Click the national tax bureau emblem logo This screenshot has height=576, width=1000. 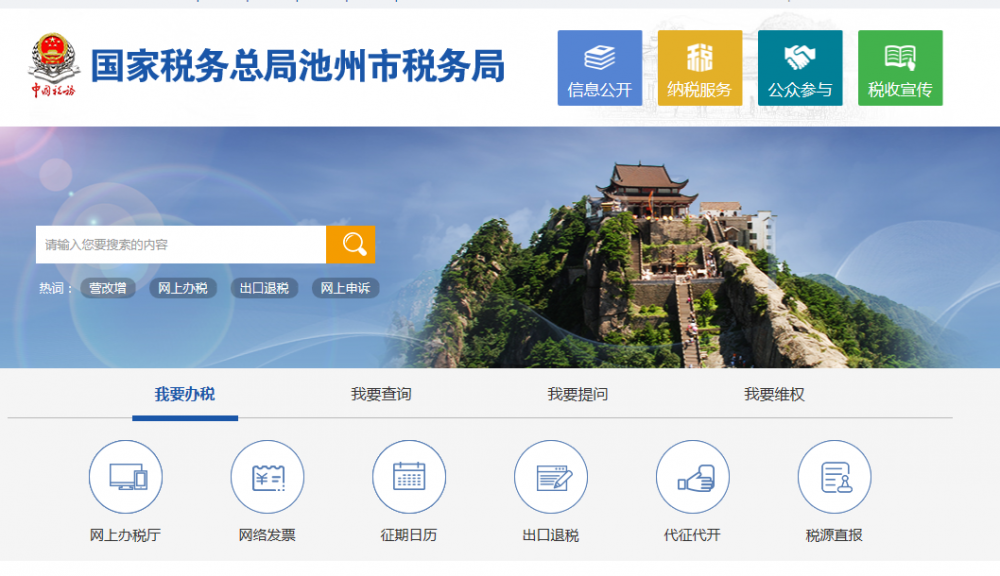(51, 62)
